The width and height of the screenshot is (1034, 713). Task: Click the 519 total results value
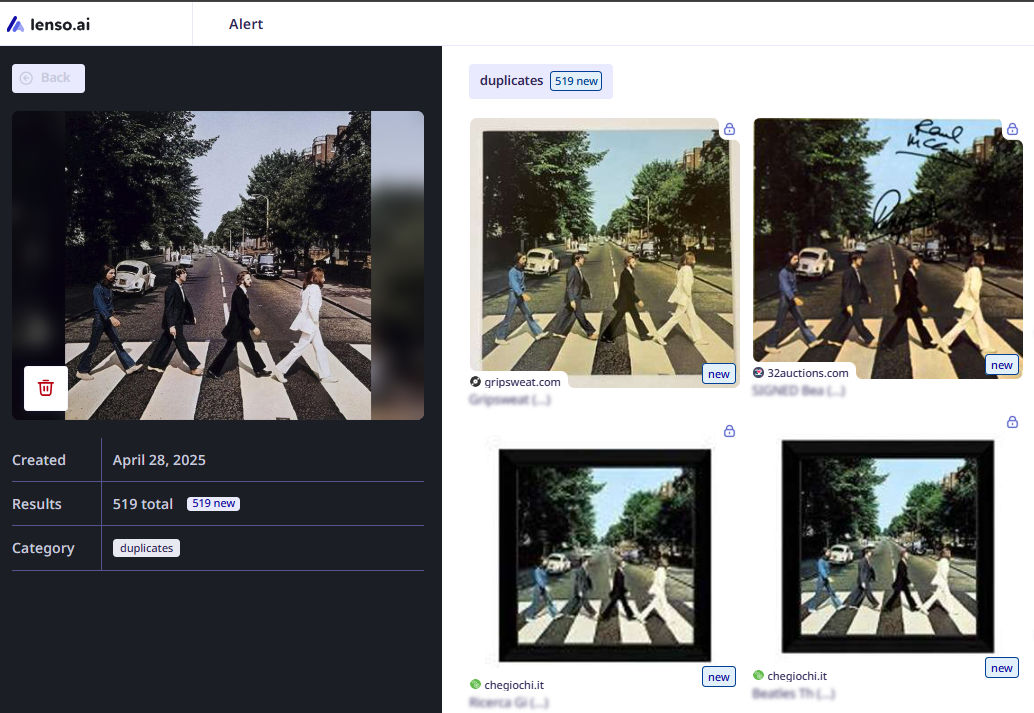click(142, 504)
